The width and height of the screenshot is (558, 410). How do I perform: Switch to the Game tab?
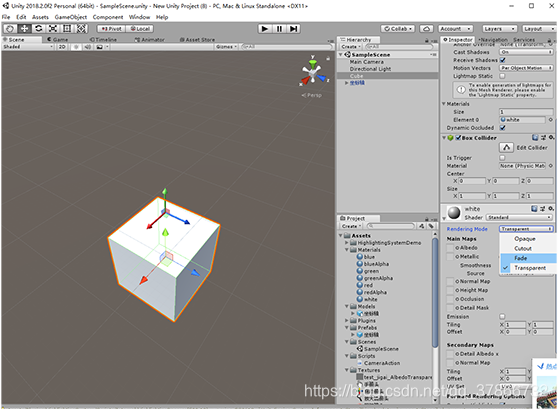[58, 40]
